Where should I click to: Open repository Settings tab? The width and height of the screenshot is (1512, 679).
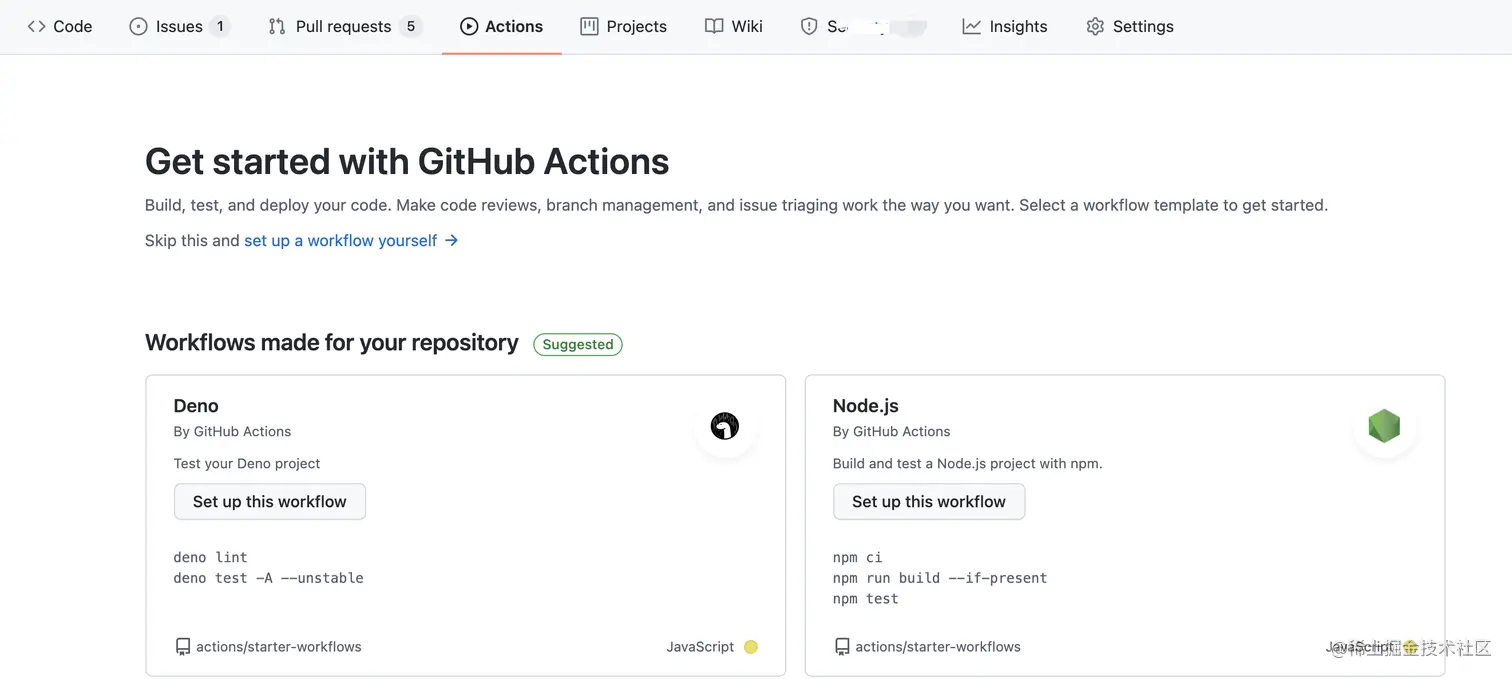[x=1130, y=27]
